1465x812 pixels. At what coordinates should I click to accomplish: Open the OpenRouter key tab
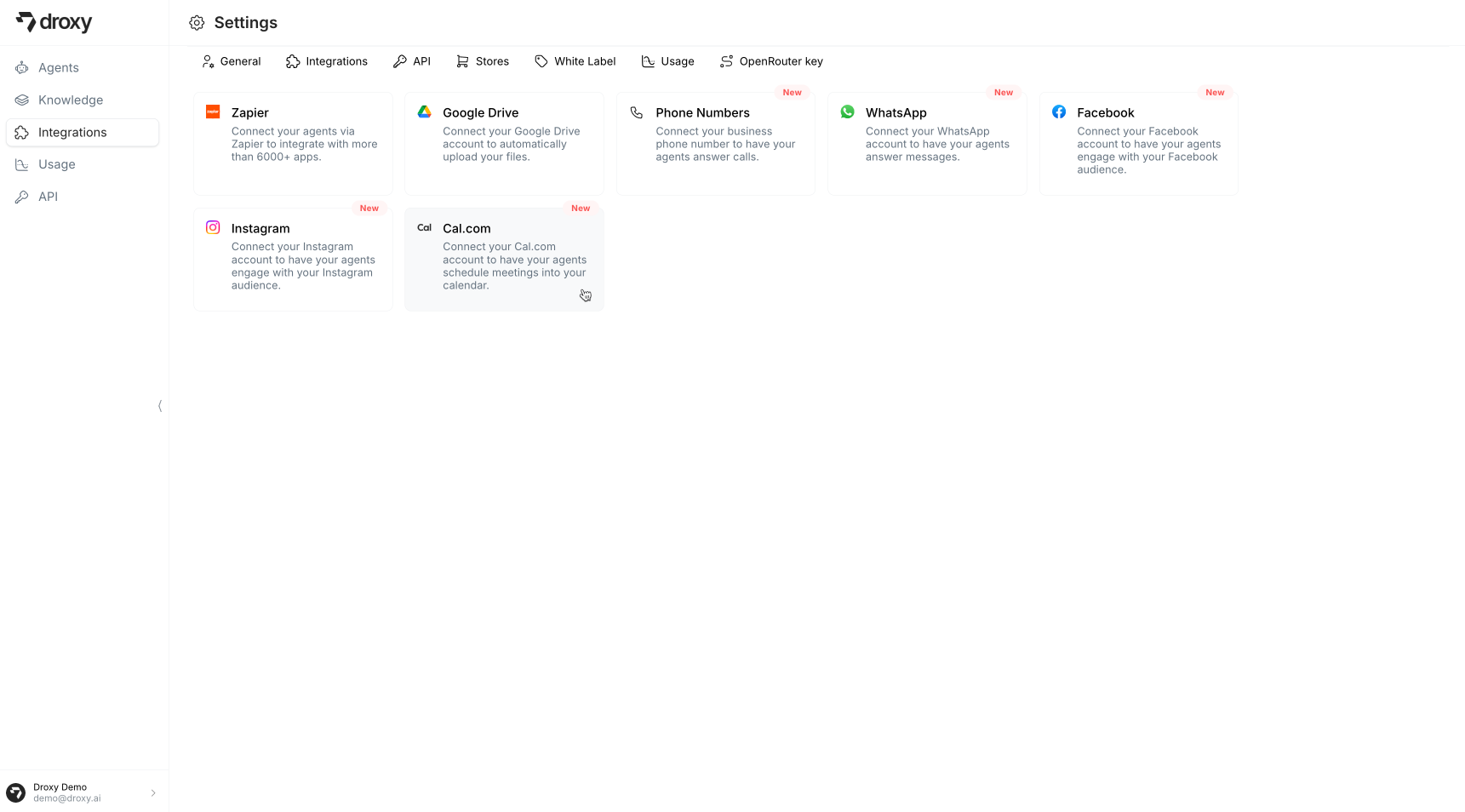tap(771, 61)
